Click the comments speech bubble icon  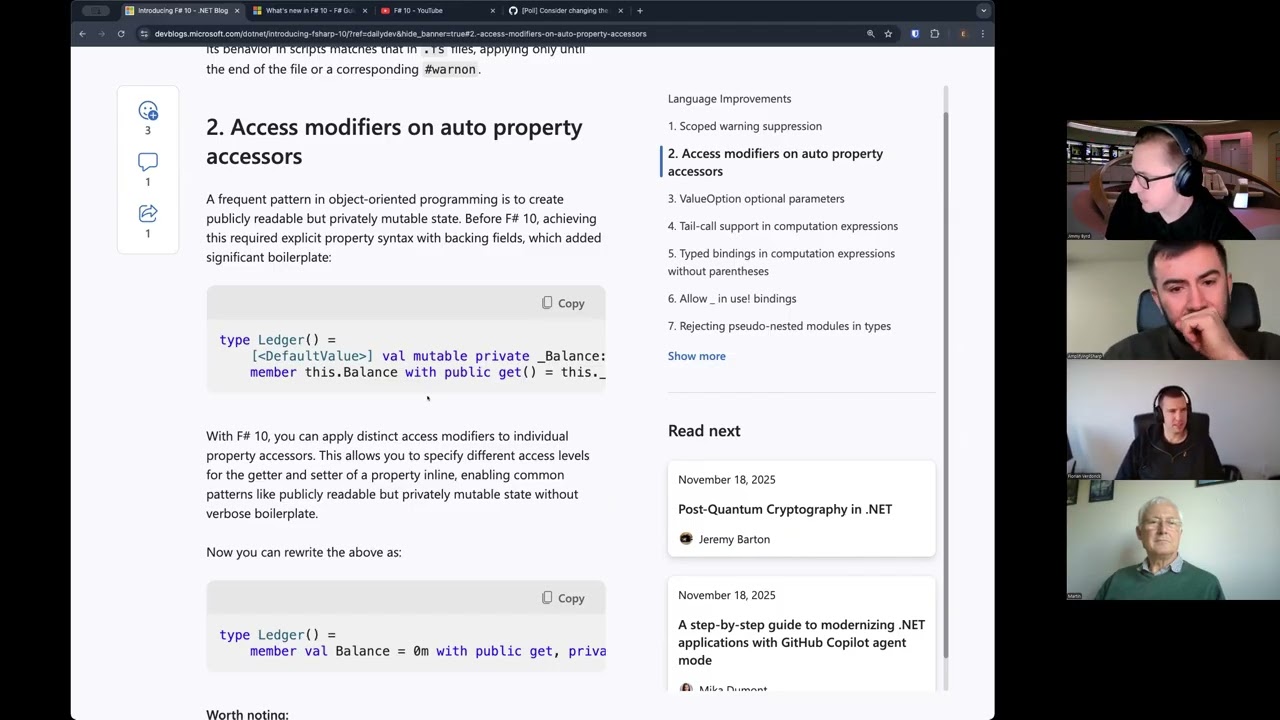[x=148, y=162]
